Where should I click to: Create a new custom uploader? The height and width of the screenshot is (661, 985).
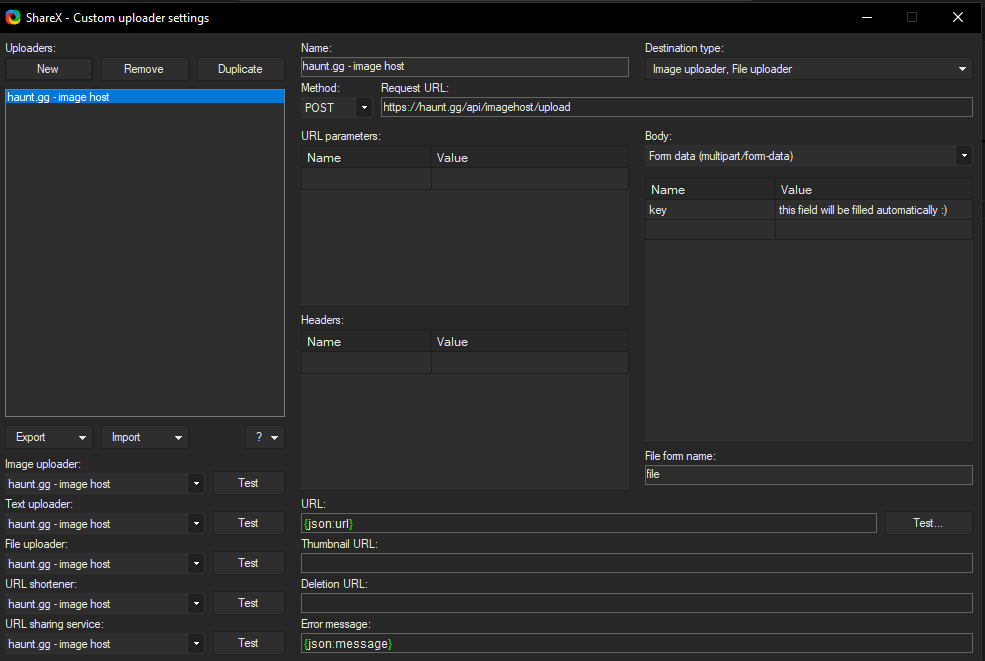click(48, 69)
